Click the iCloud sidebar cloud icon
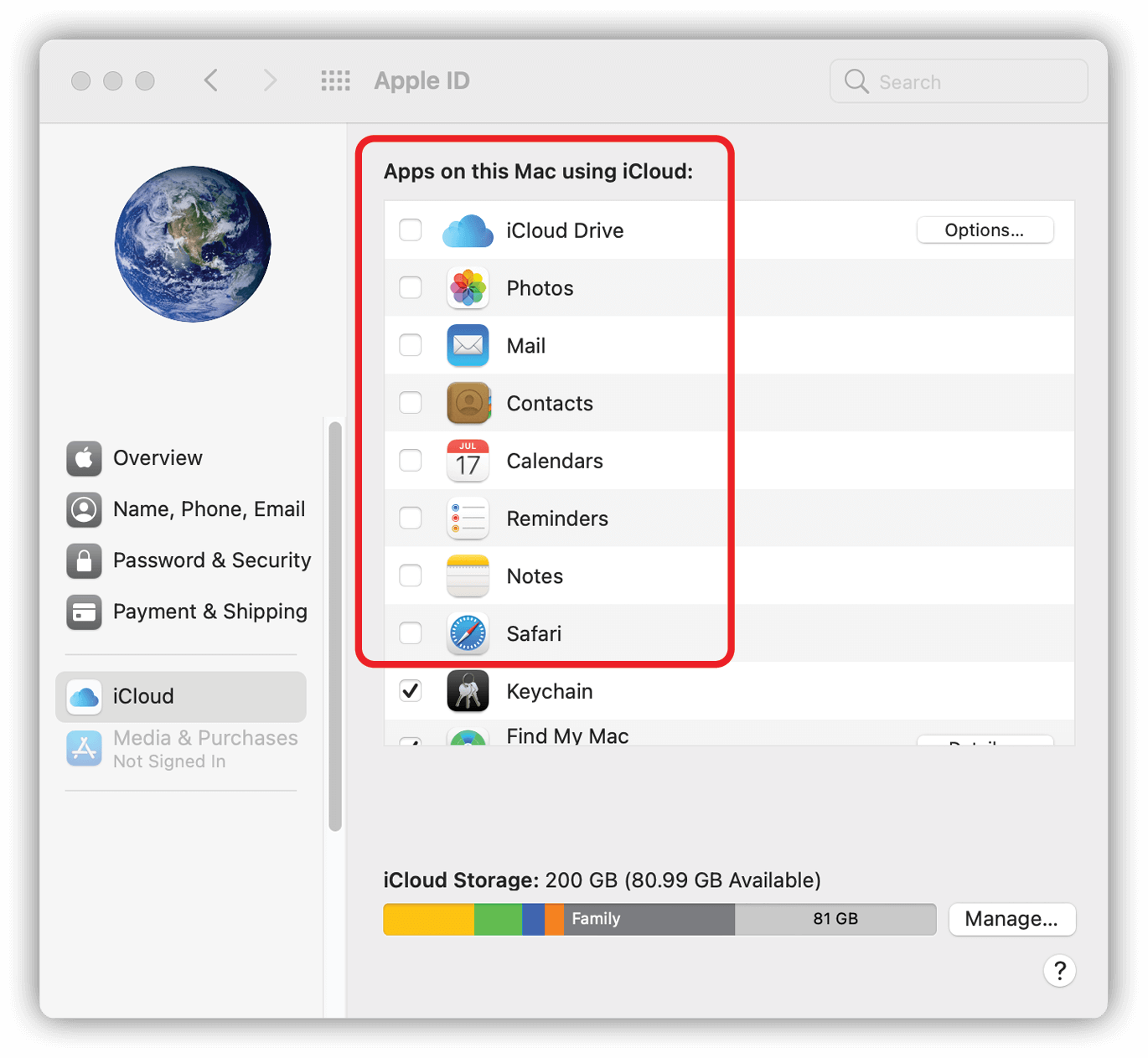Image resolution: width=1148 pixels, height=1058 pixels. 84,697
